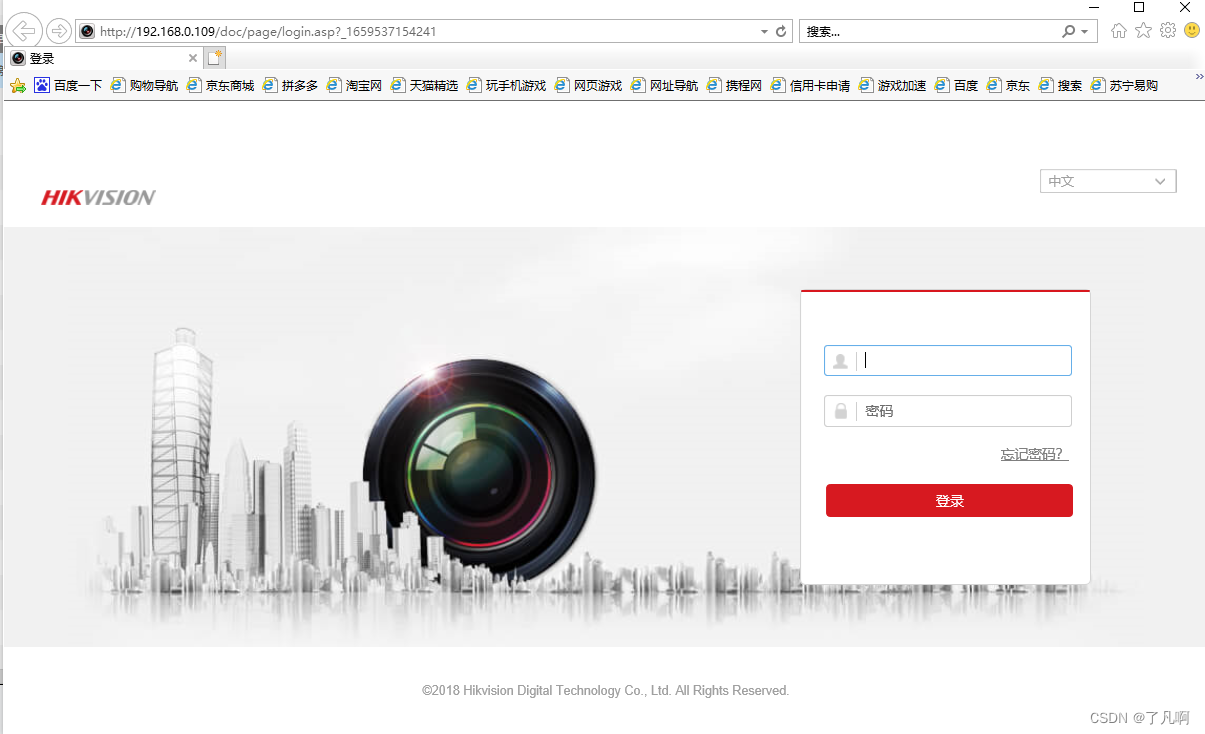Click the smiley feedback icon

pyautogui.click(x=1192, y=31)
